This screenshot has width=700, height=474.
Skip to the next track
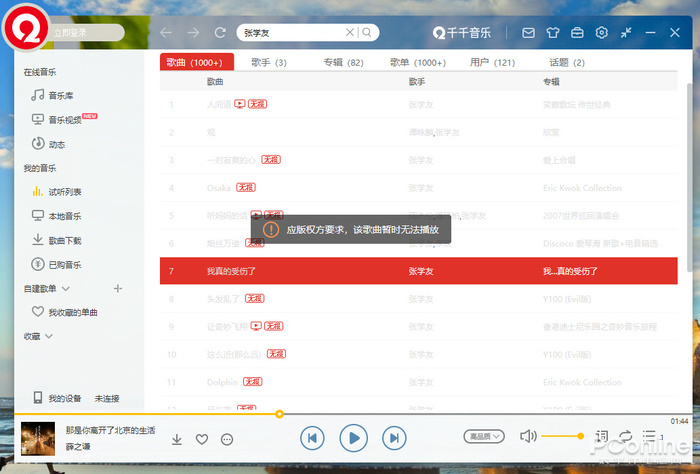point(394,438)
